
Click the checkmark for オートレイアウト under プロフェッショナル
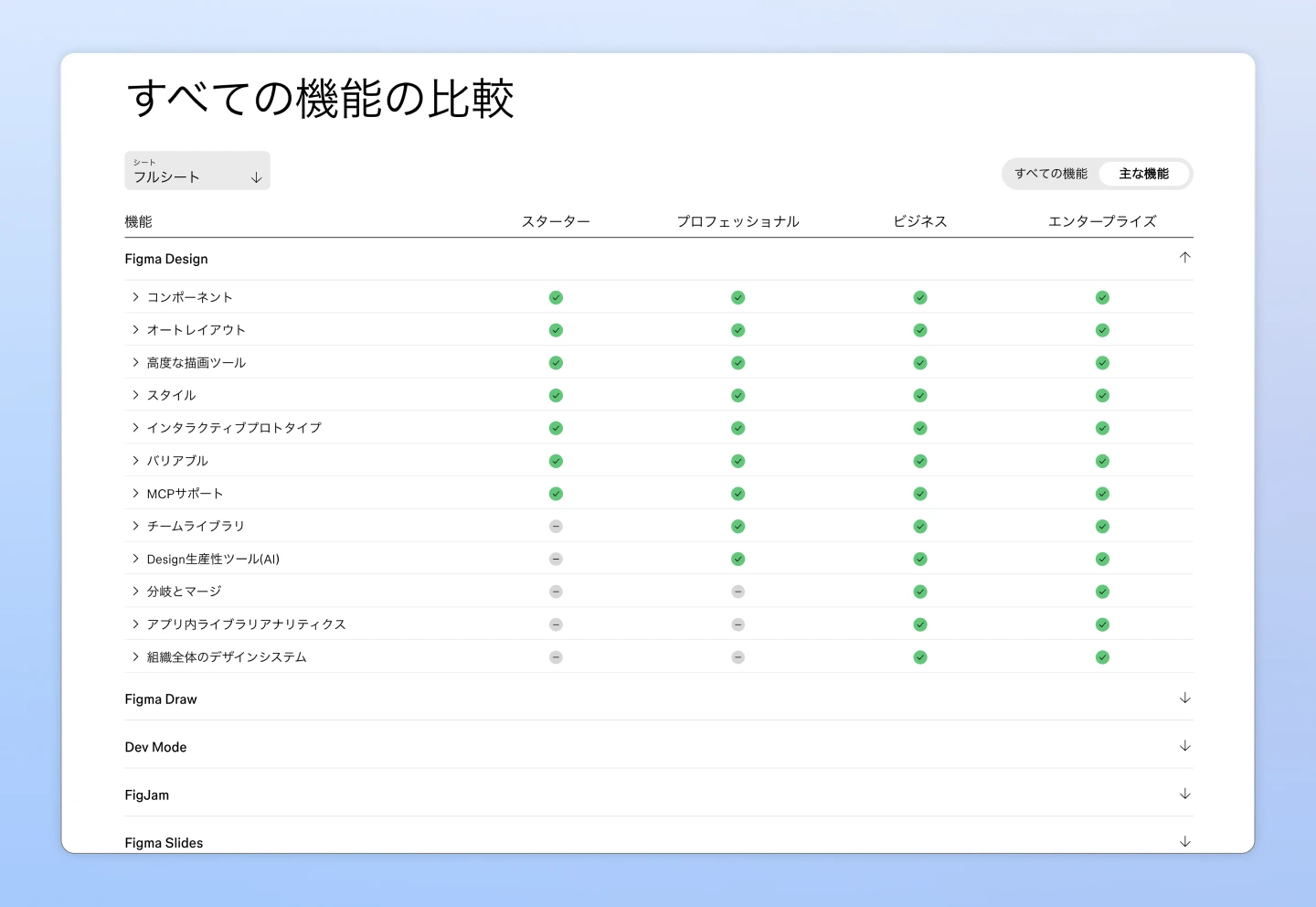pos(738,330)
